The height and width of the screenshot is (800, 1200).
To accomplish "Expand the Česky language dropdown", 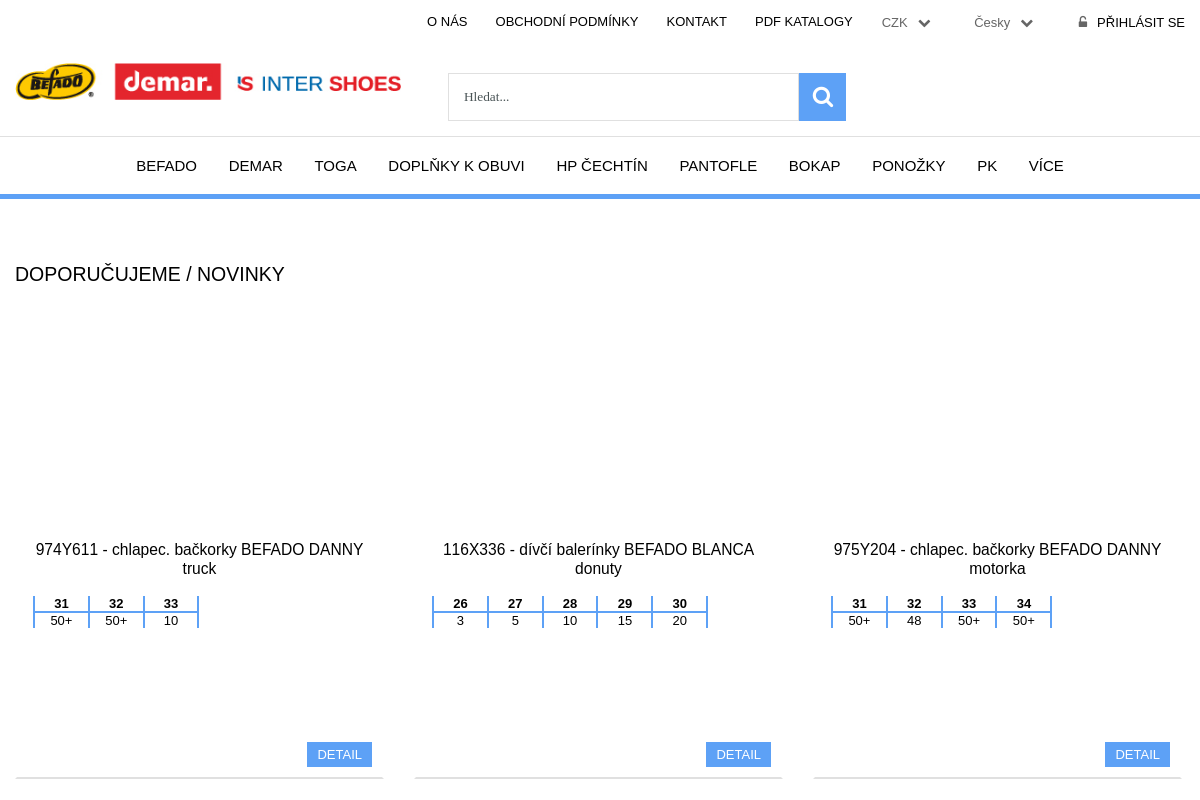I will click(x=1004, y=23).
